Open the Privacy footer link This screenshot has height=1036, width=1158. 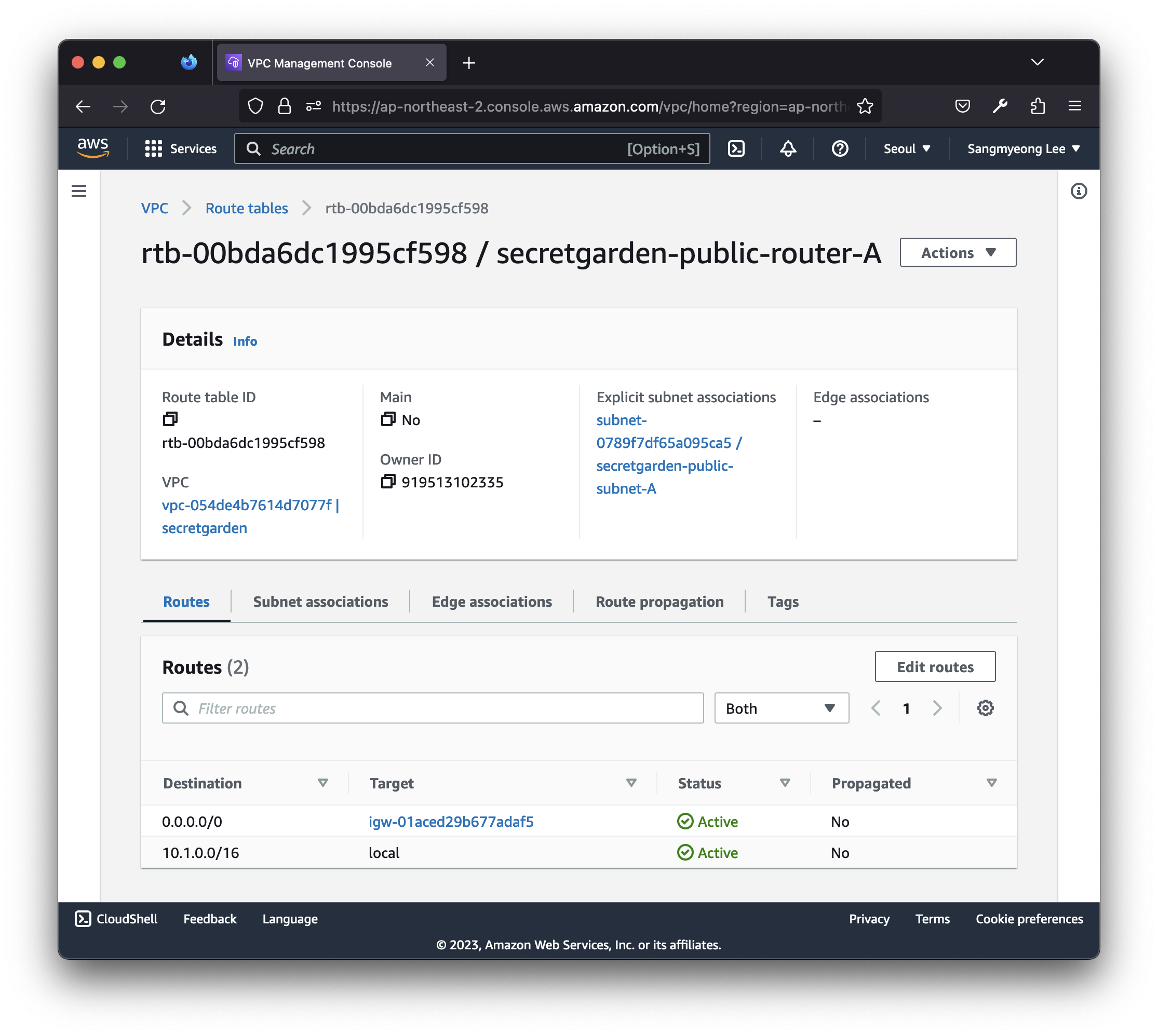coord(869,919)
